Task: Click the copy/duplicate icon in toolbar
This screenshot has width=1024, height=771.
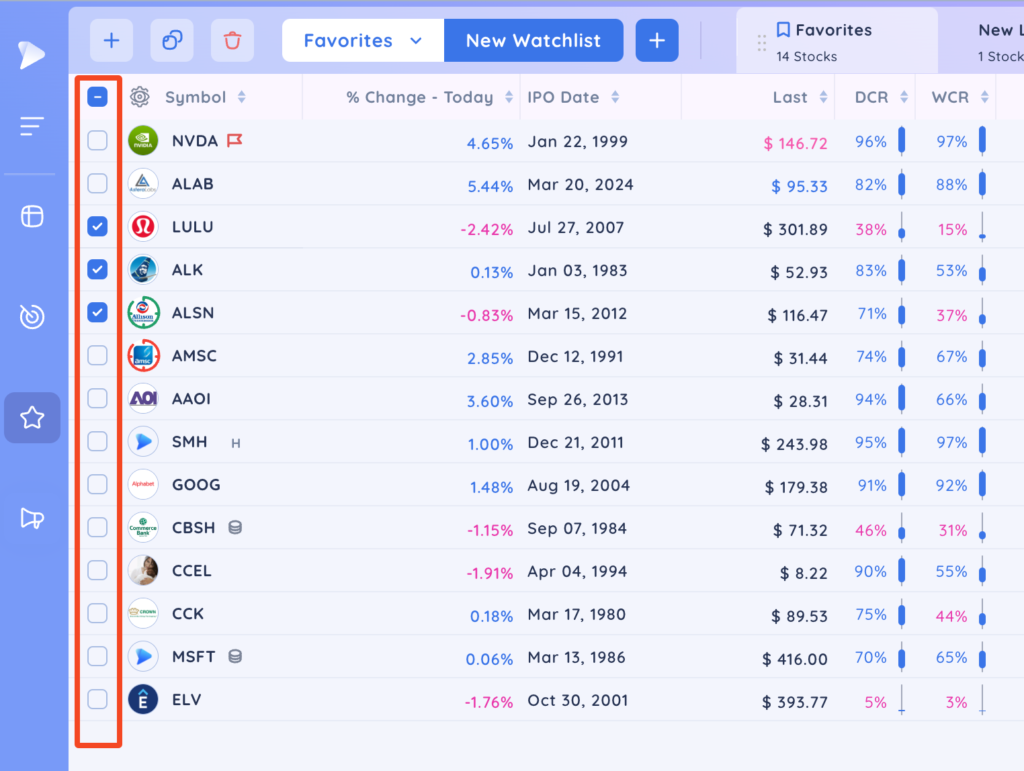Action: (x=172, y=40)
